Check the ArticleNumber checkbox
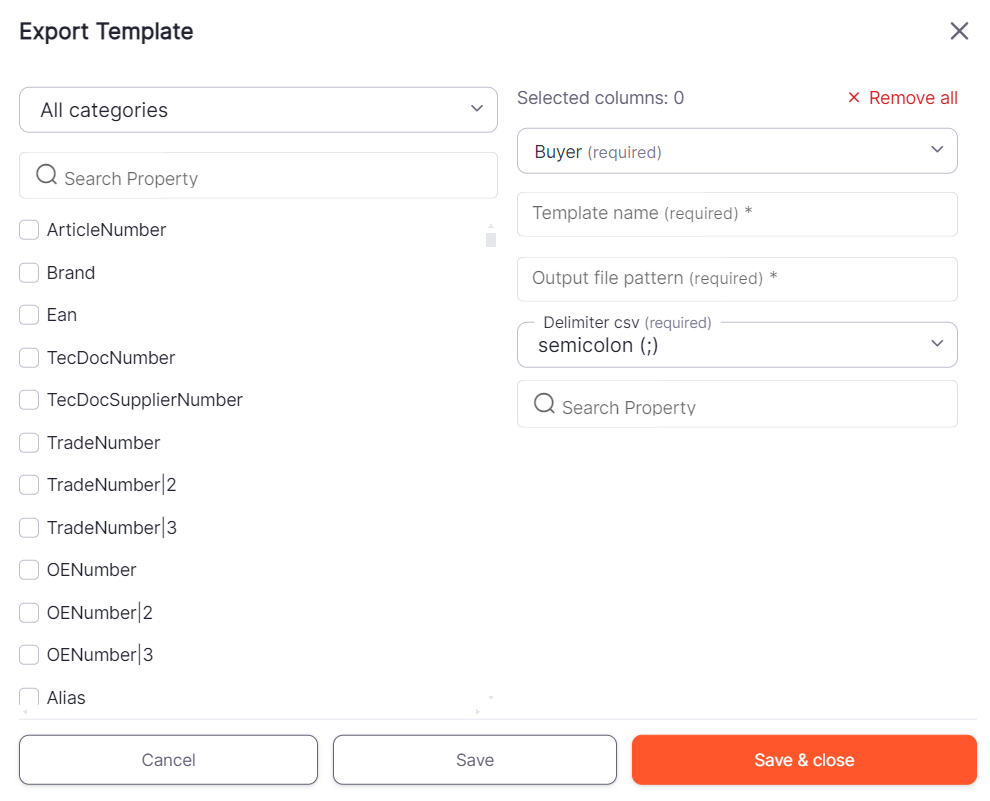Viewport: 990px width, 801px height. [x=29, y=230]
